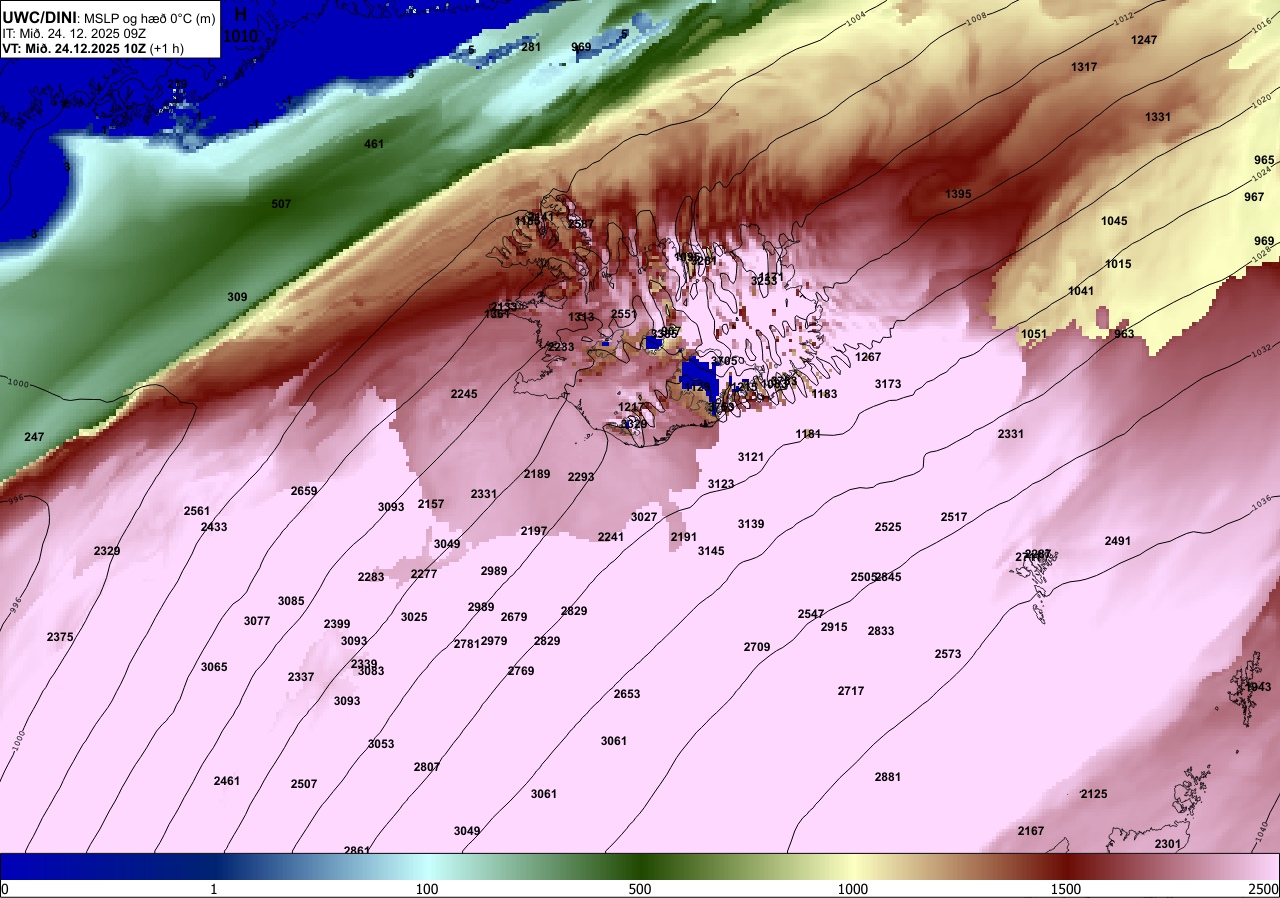Viewport: 1280px width, 898px height.
Task: Click the freezing level value 2861
Action: (x=357, y=851)
